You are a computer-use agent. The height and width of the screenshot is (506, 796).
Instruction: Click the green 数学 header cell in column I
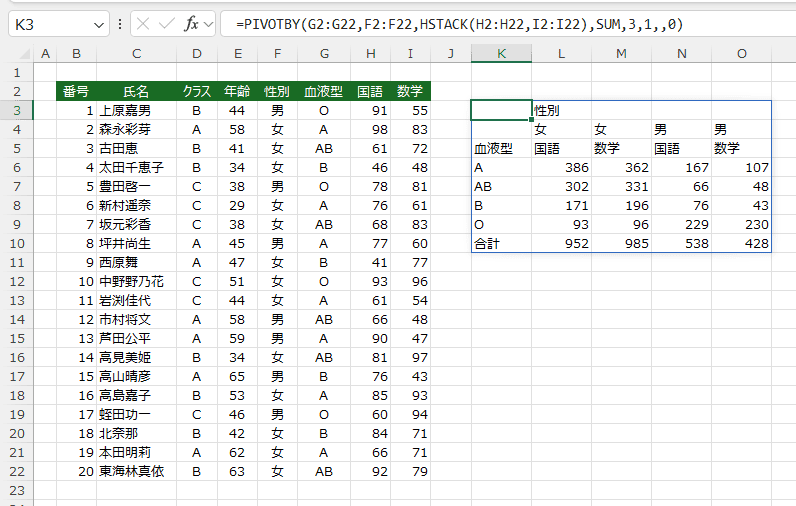410,91
